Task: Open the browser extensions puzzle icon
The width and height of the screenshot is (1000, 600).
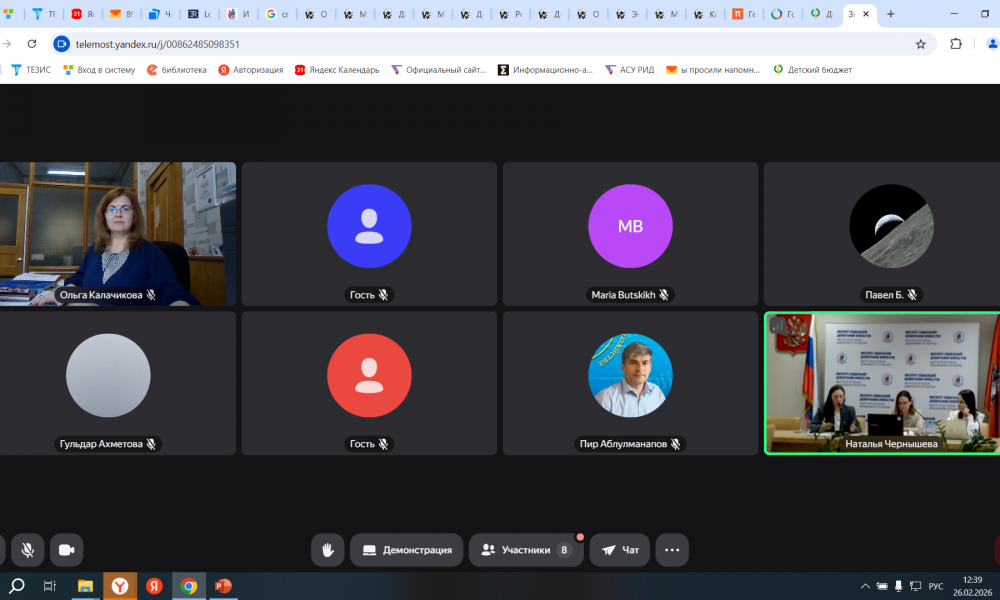Action: point(956,44)
